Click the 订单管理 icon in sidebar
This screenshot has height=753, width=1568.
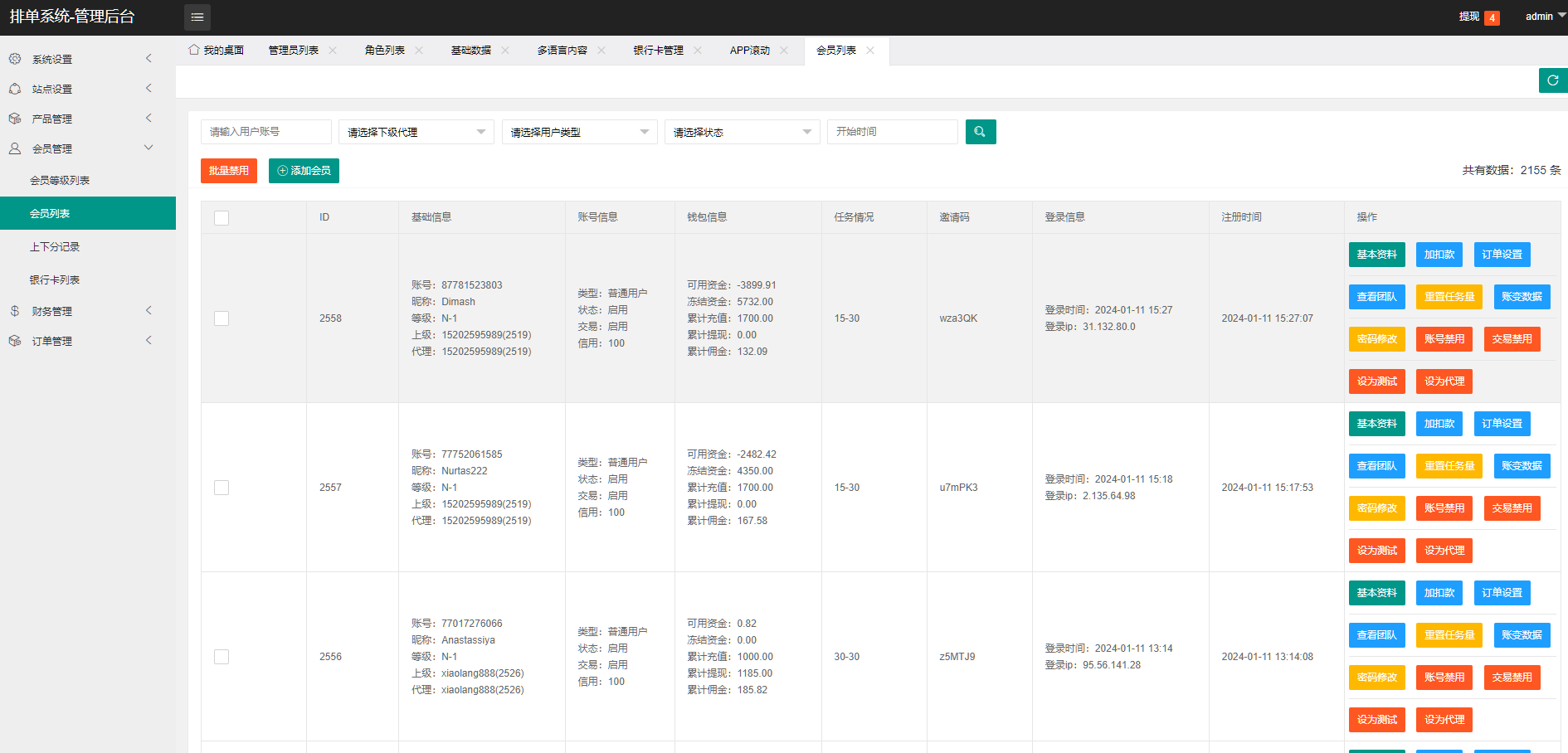[x=14, y=340]
